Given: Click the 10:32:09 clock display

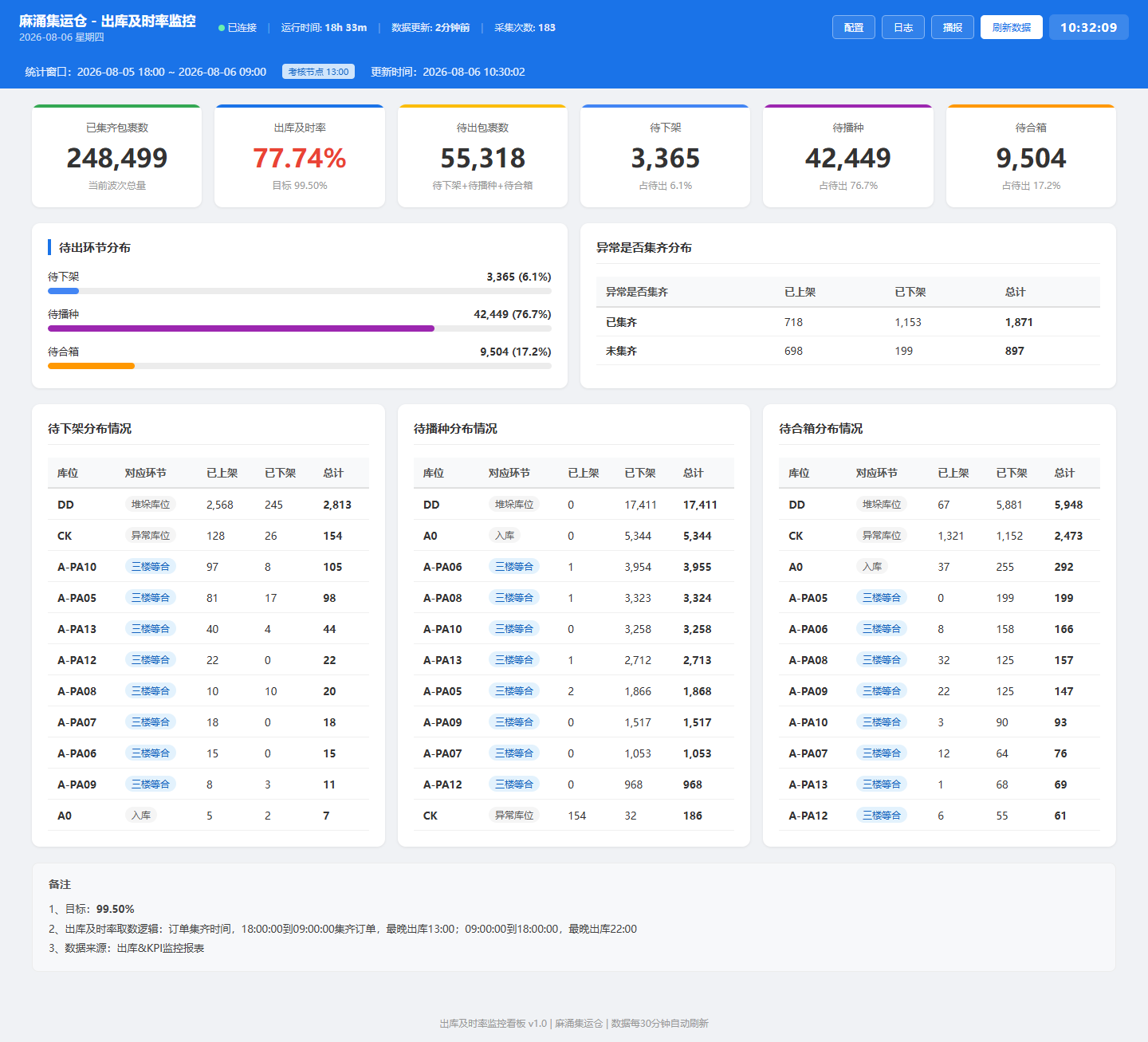Looking at the screenshot, I should [1089, 27].
